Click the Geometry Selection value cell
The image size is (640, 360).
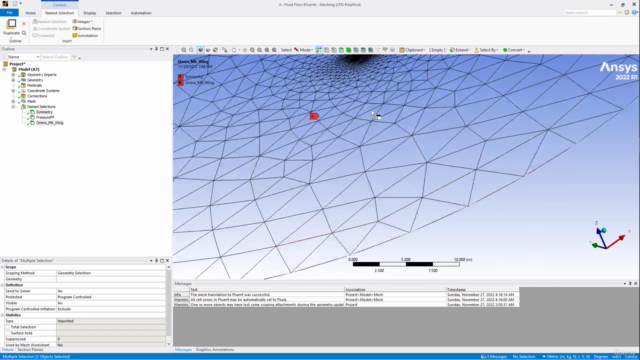tap(111, 273)
